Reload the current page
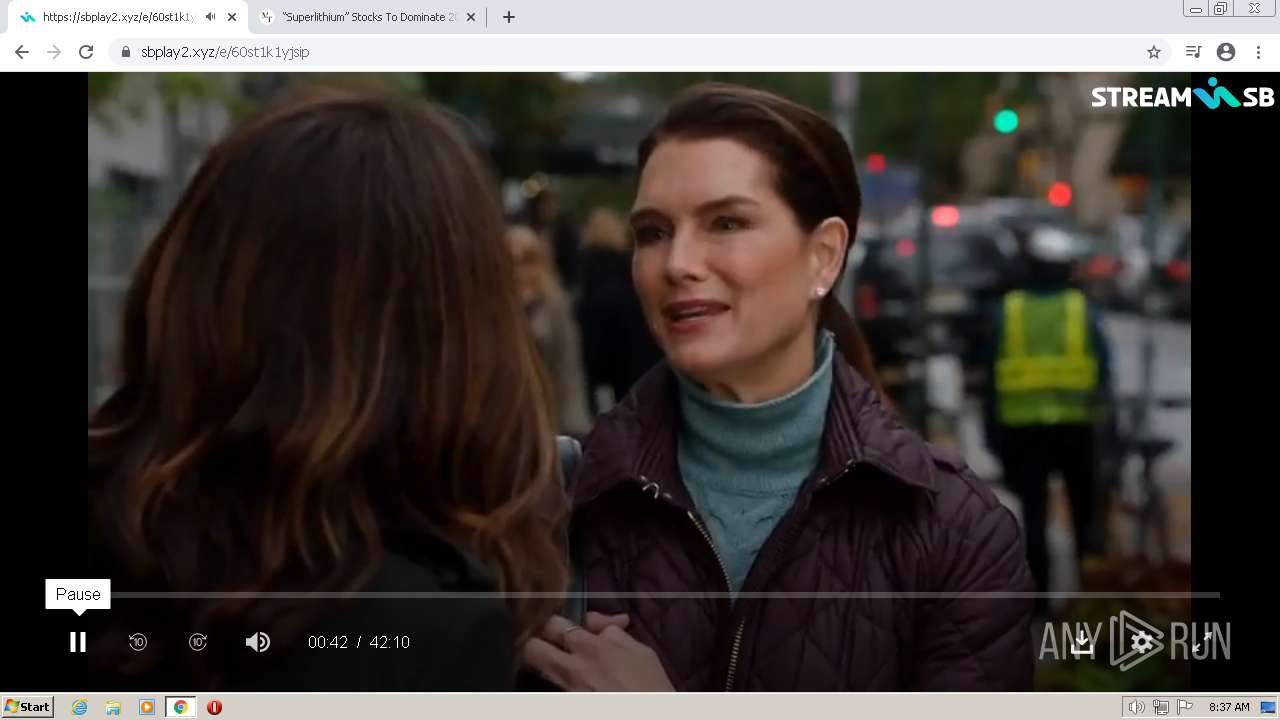1280x720 pixels. tap(86, 52)
